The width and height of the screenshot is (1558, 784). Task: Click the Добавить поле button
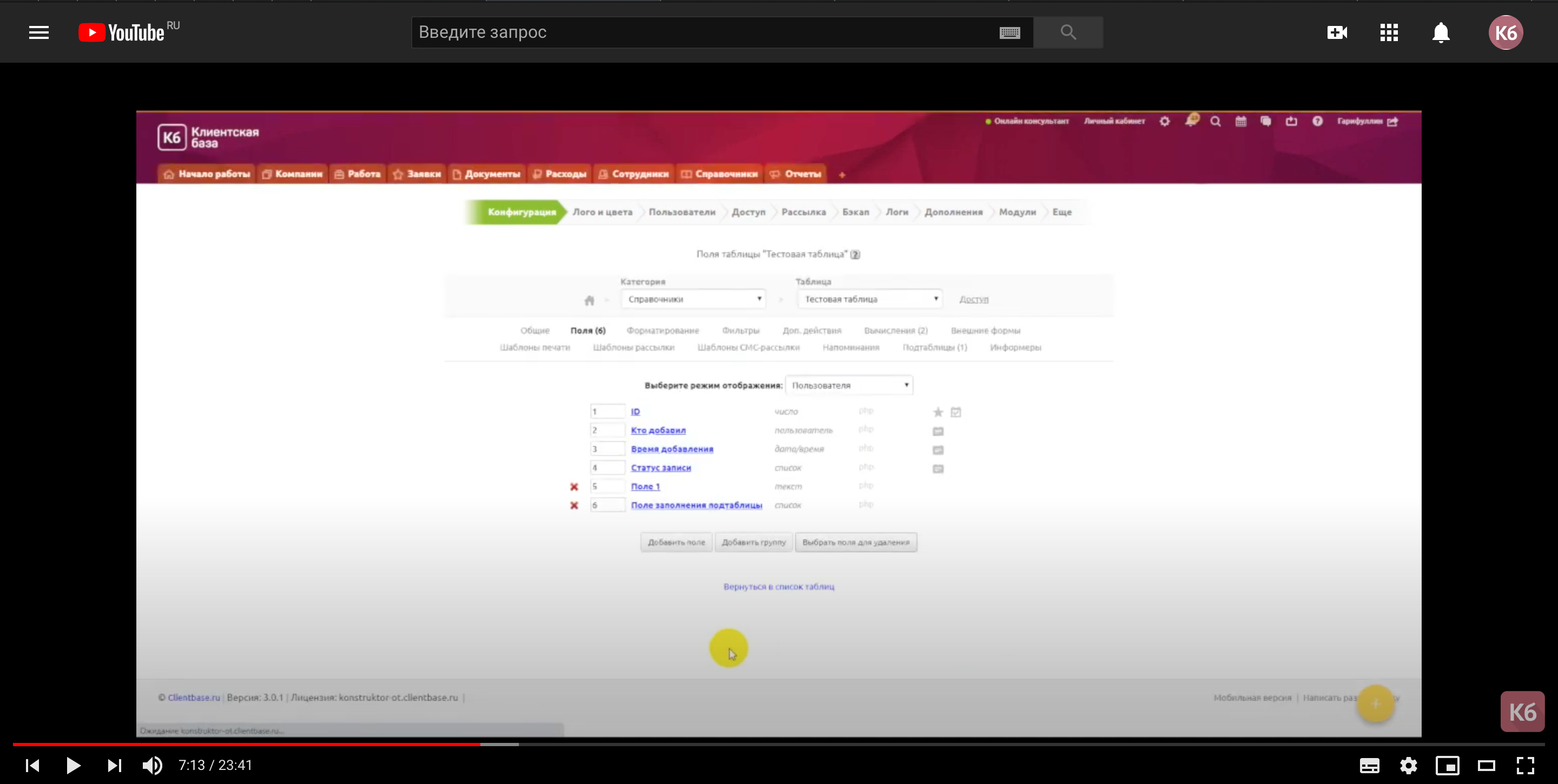click(676, 542)
